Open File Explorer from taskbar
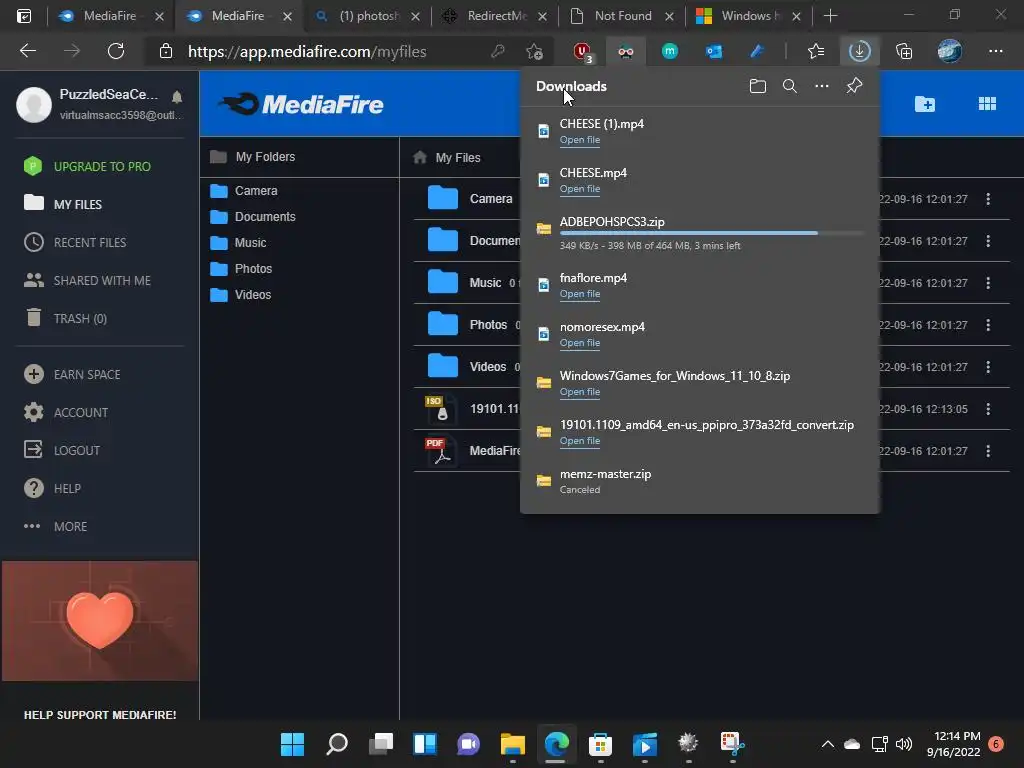 [x=513, y=744]
